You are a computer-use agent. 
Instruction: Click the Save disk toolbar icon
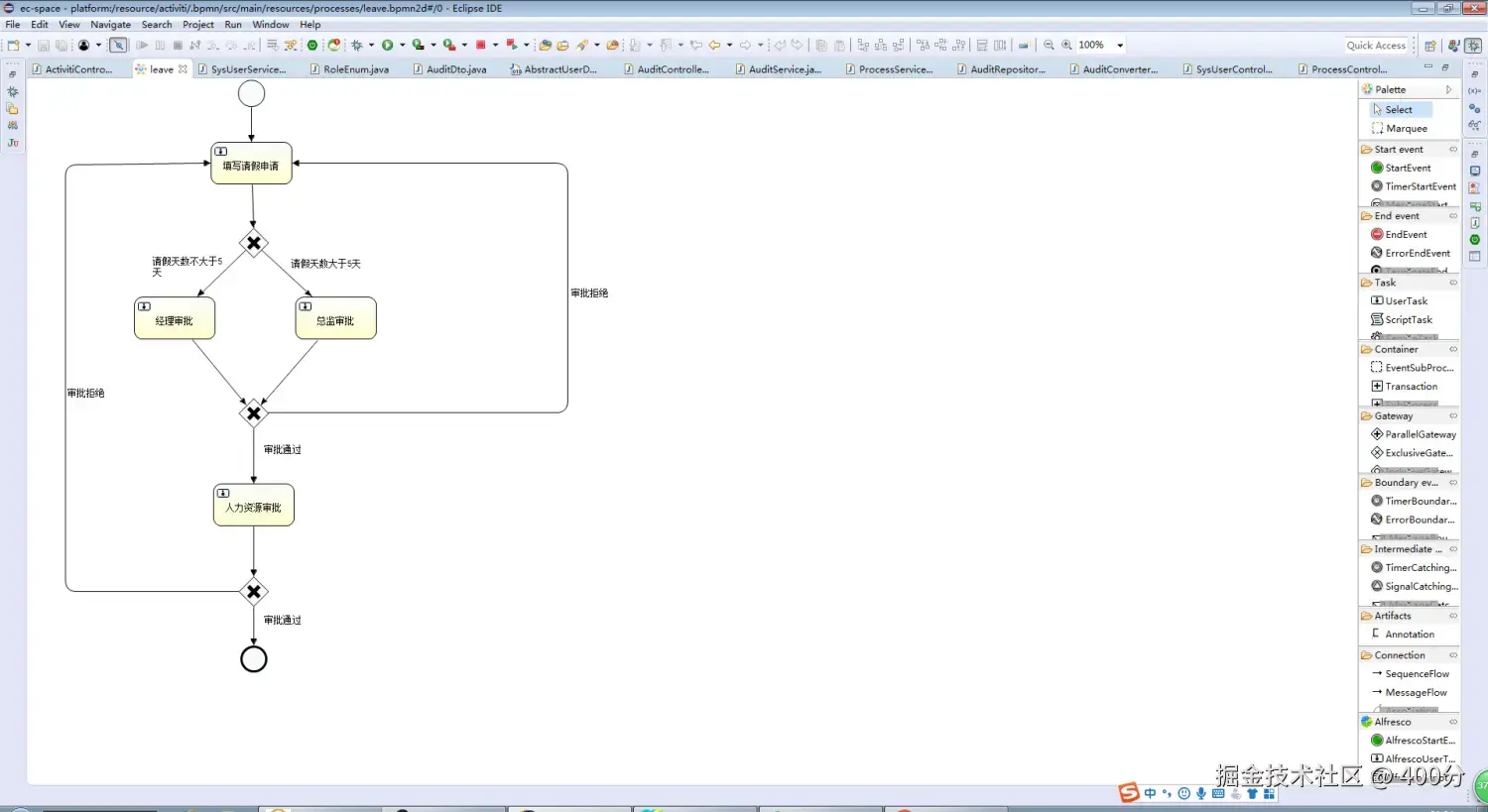click(x=44, y=45)
